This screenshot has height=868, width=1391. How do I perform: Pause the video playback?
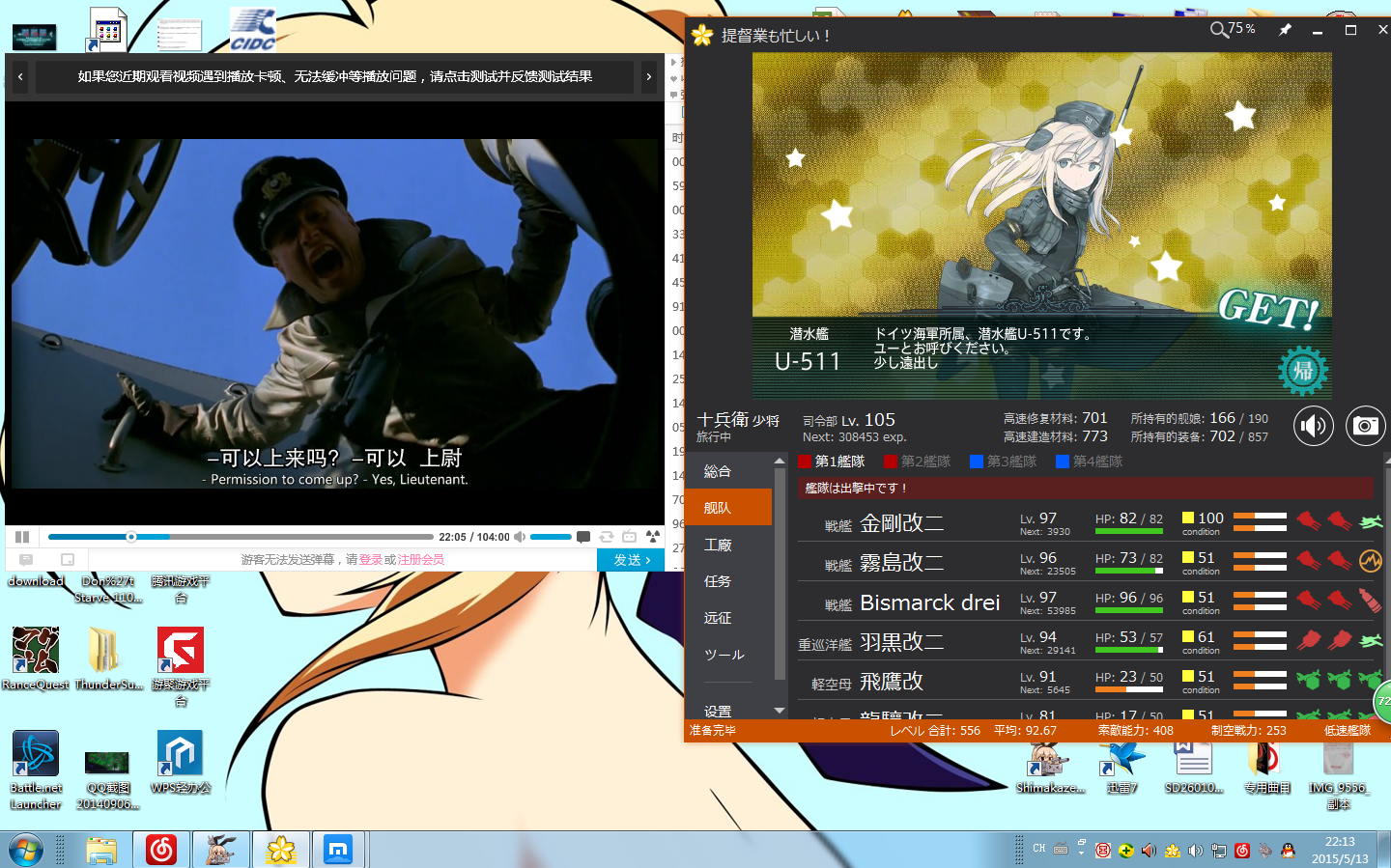(x=22, y=537)
